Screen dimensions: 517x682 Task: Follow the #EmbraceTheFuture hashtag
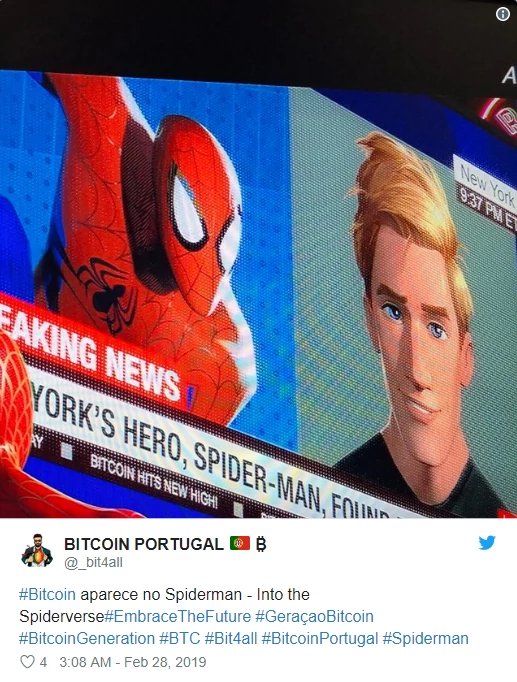(177, 616)
